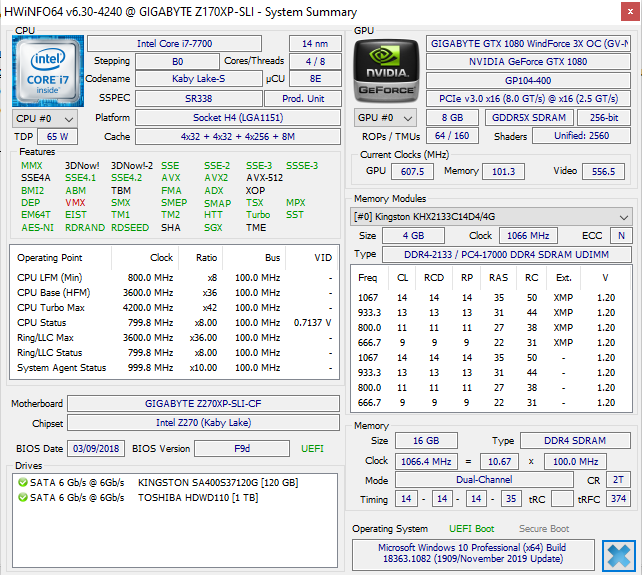The height and width of the screenshot is (575, 642).
Task: Close the System Summary window
Action: (x=631, y=12)
